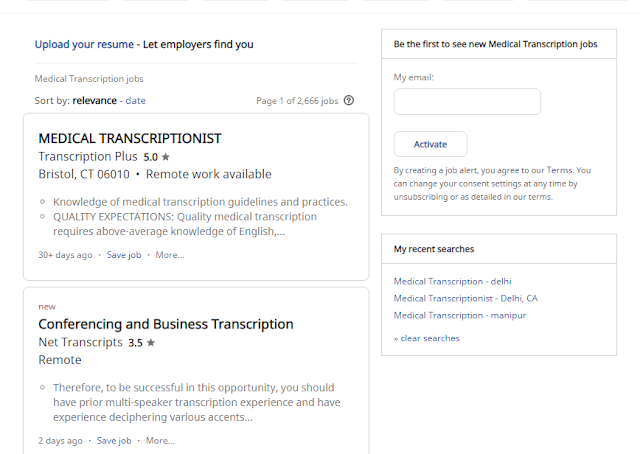Expand More... on the Net Transcripts listing
The height and width of the screenshot is (454, 640).
coord(160,441)
